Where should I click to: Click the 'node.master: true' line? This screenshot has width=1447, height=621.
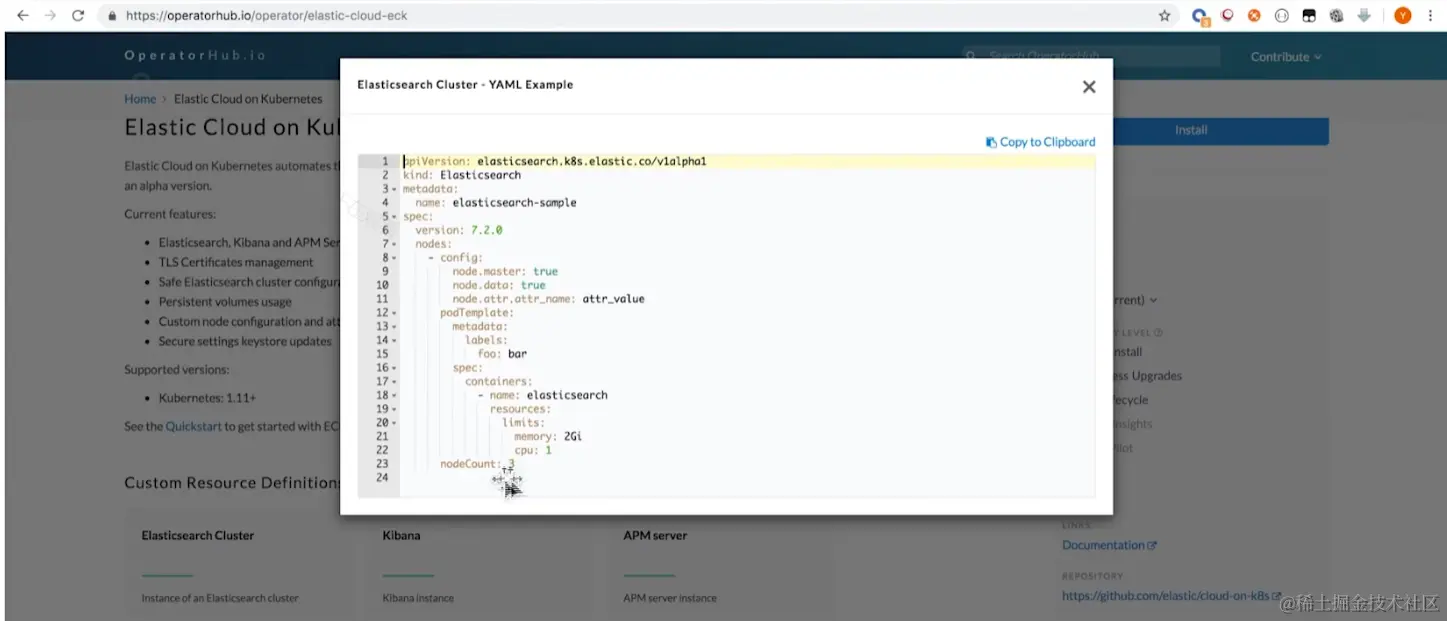click(505, 272)
